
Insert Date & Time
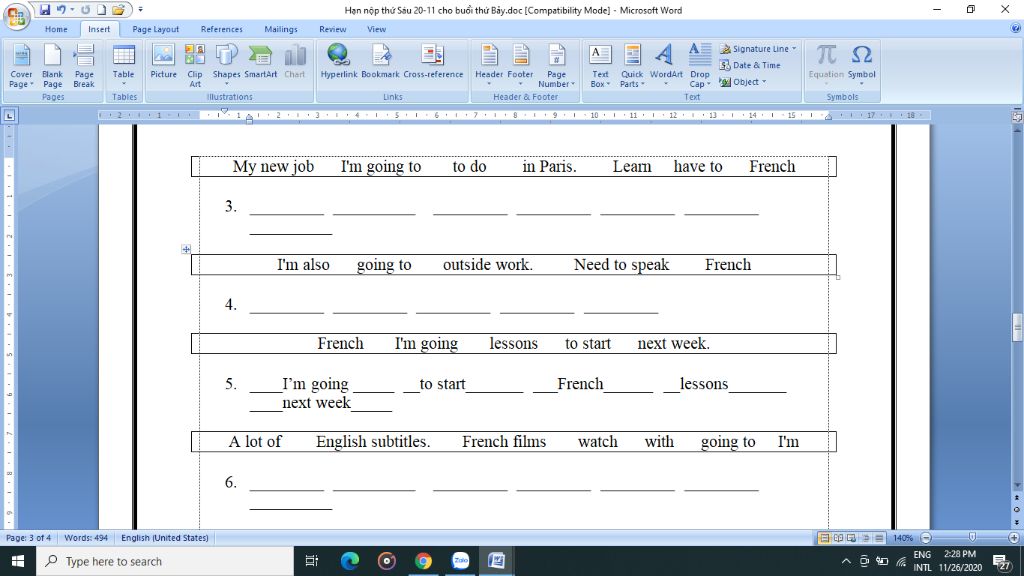click(750, 65)
